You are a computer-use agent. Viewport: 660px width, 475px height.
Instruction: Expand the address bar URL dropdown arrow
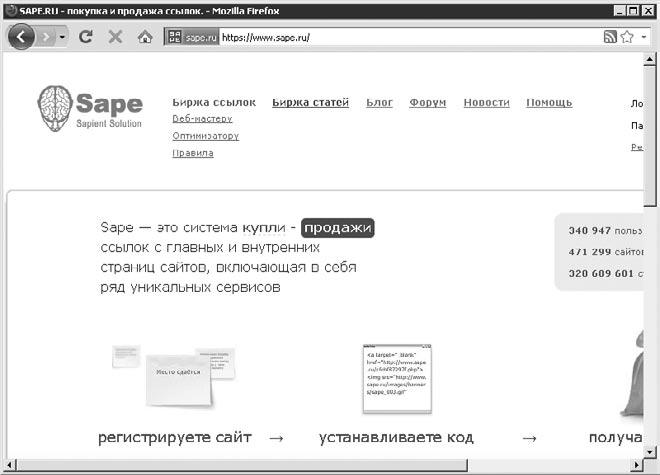[644, 37]
